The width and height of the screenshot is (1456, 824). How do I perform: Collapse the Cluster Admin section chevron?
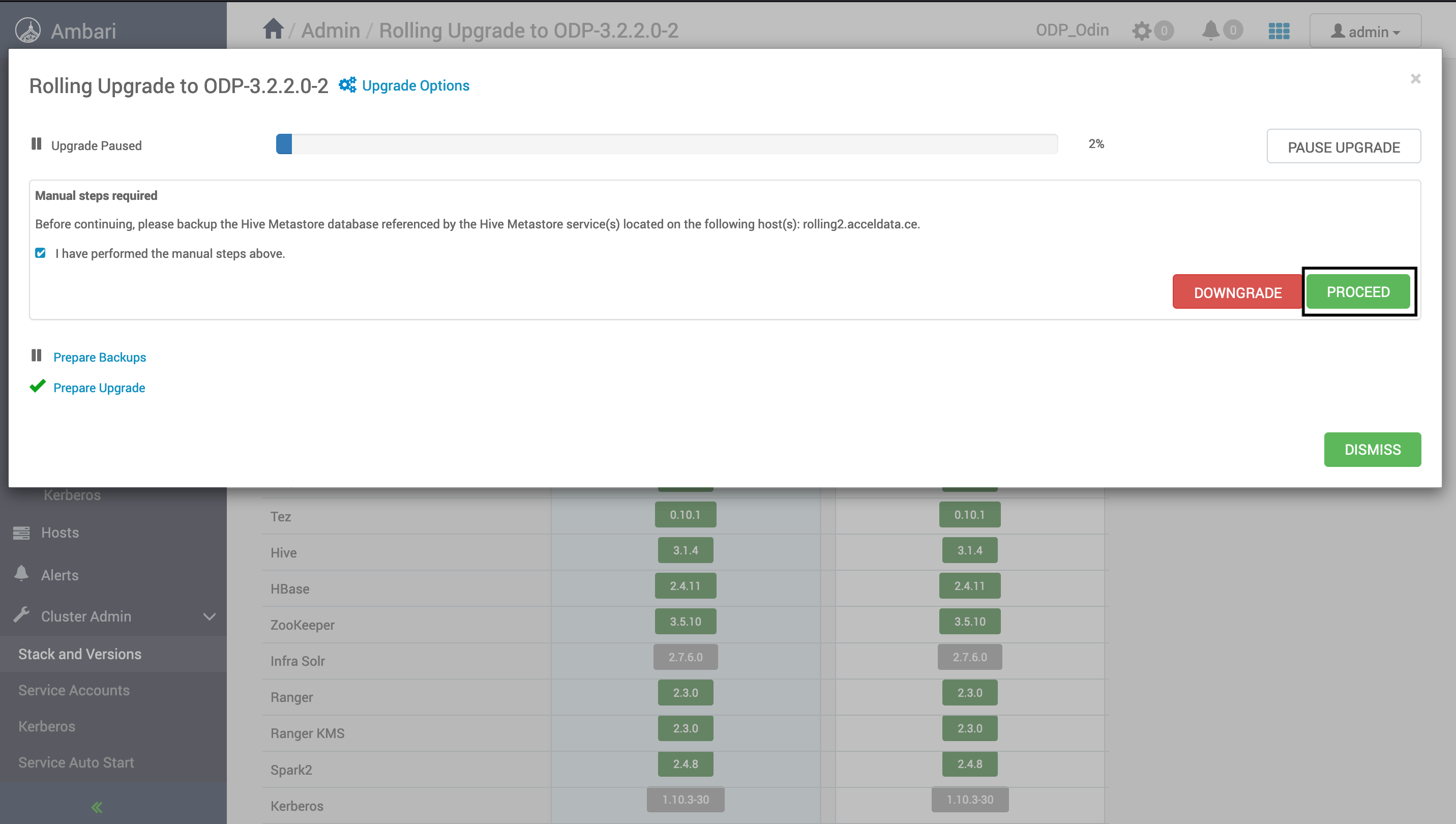click(210, 617)
